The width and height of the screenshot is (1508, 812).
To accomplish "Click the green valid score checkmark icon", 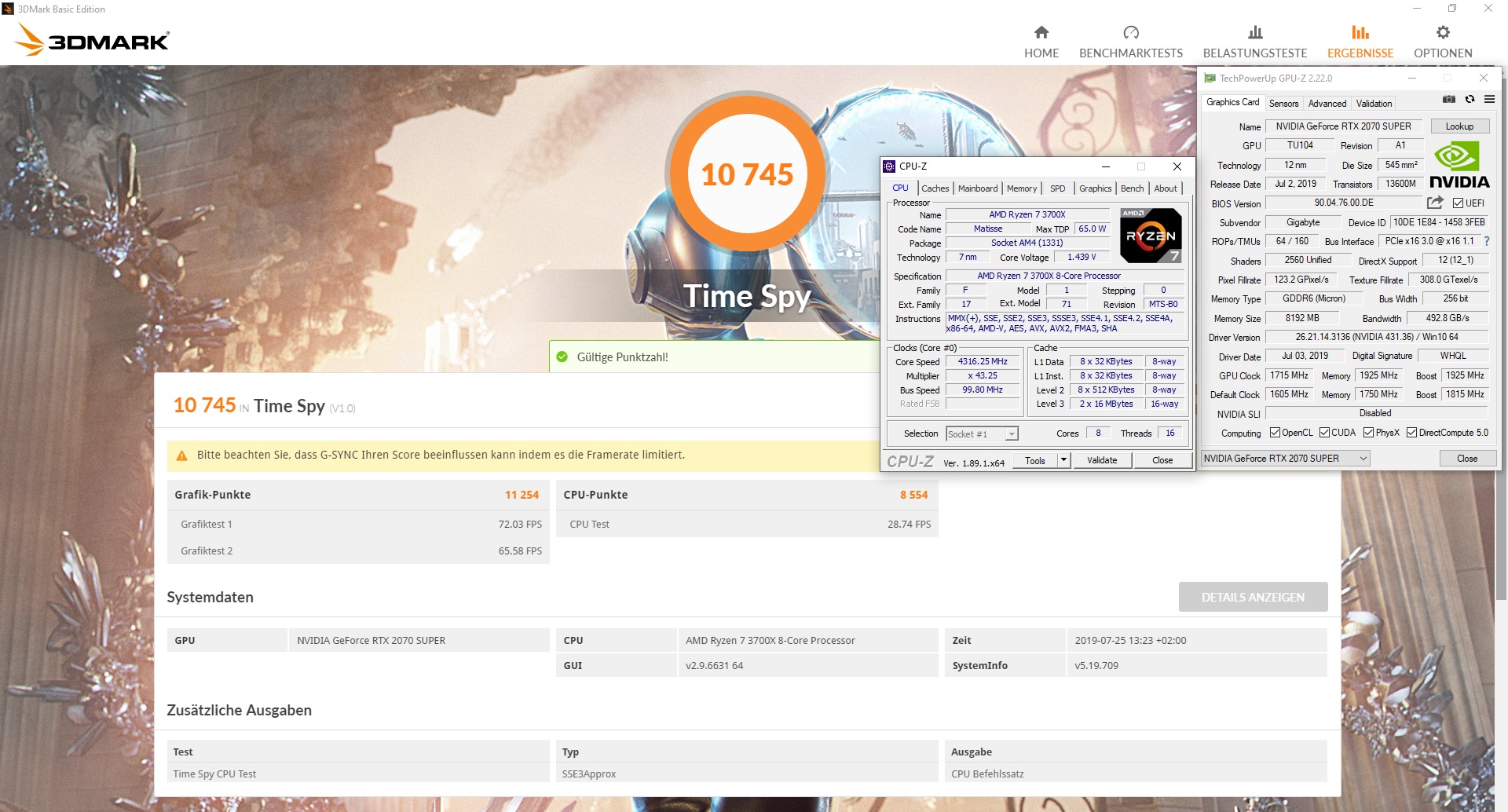I will click(x=562, y=357).
